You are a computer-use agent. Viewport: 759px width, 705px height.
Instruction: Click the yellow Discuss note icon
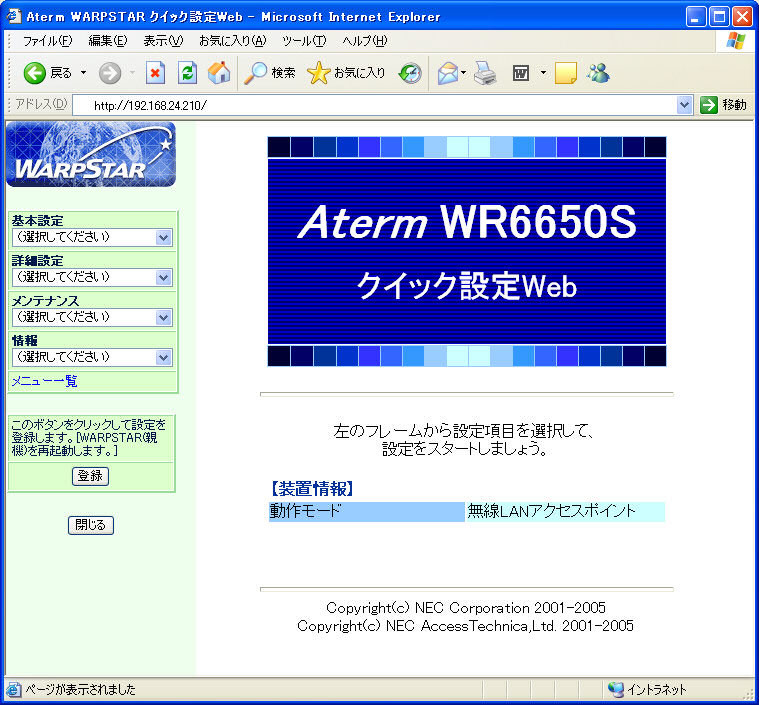tap(566, 73)
